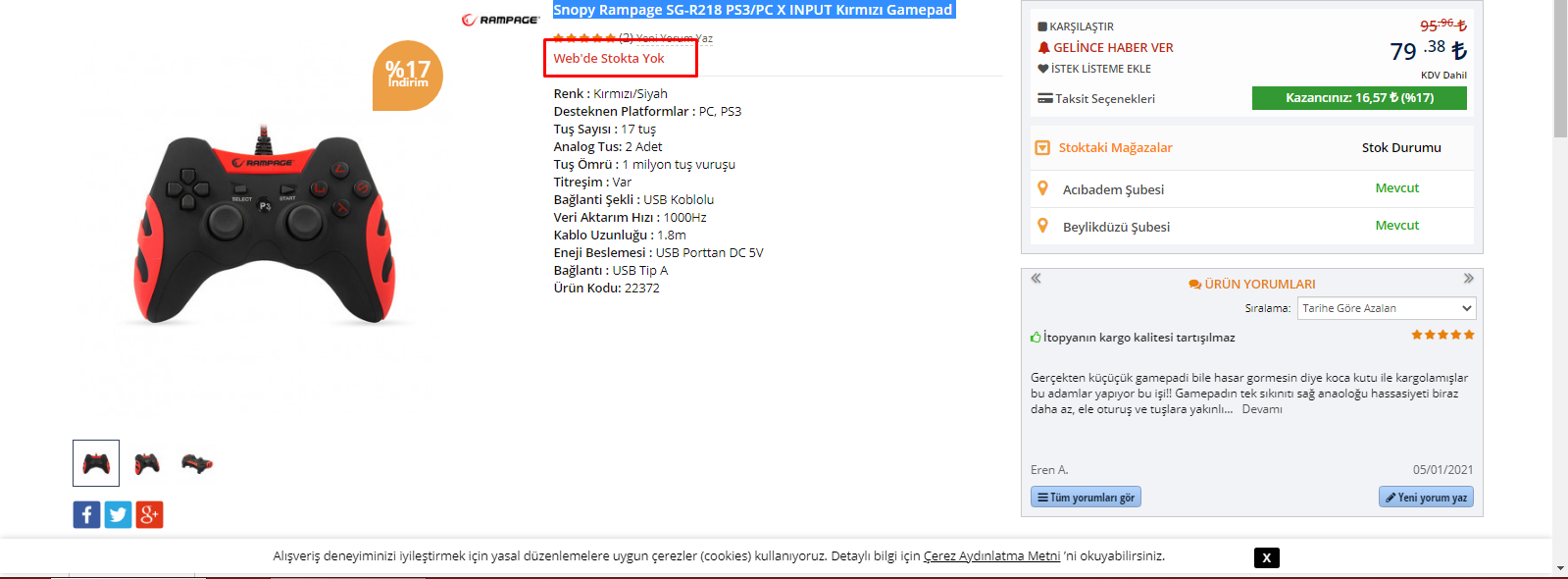Viewport: 1568px width, 579px height.
Task: Click the Tuş Sayısı : 17 tuş line
Action: tap(604, 129)
